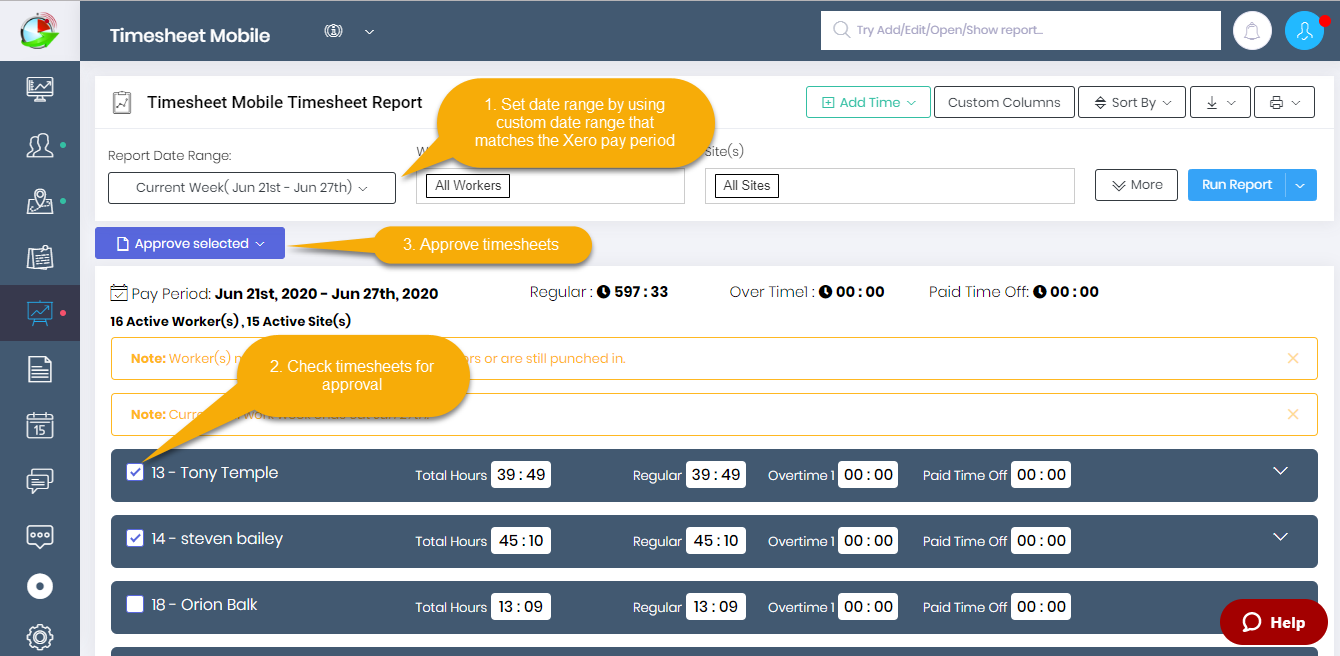Click the name 18 - Orion Balk

tap(204, 605)
